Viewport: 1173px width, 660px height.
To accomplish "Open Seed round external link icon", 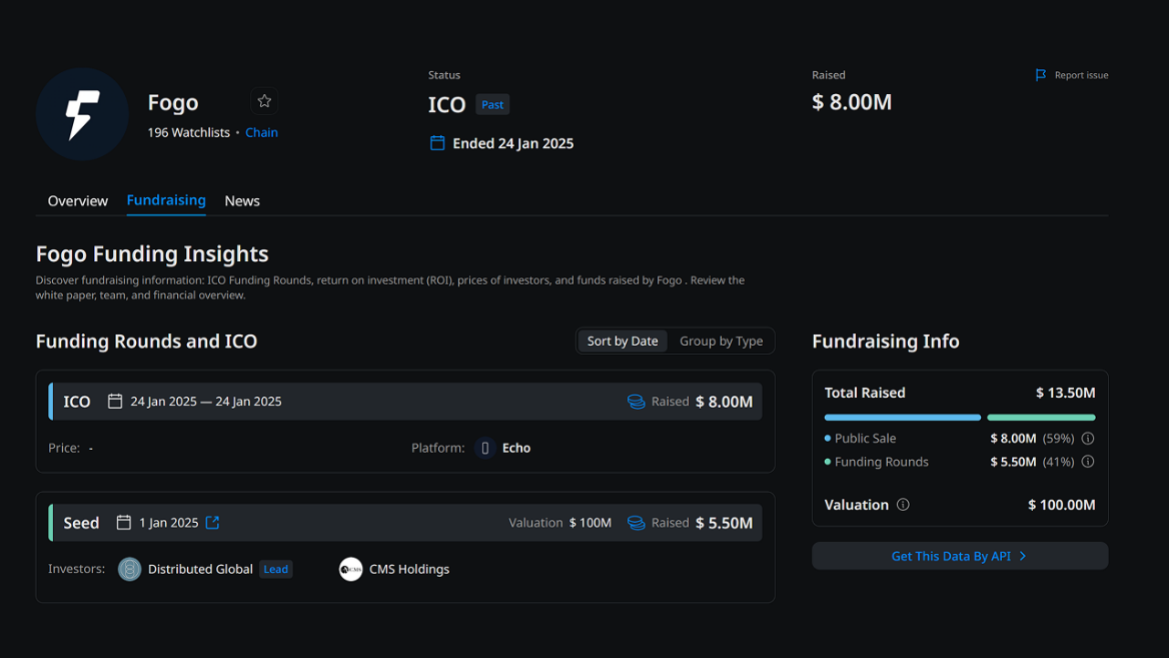I will pos(213,523).
